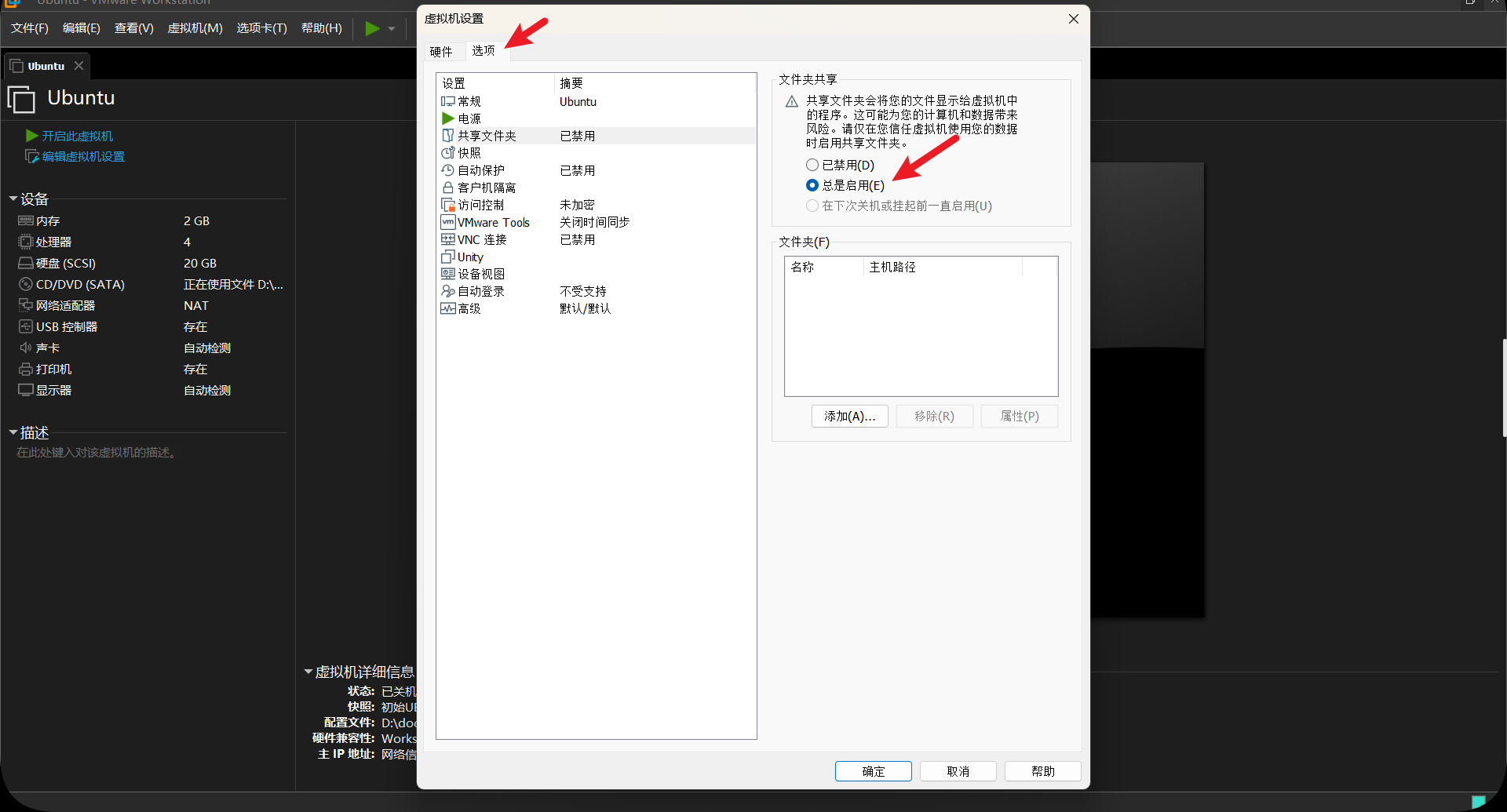Click the 打印机 printer icon
Image resolution: width=1507 pixels, height=812 pixels.
pyautogui.click(x=26, y=369)
